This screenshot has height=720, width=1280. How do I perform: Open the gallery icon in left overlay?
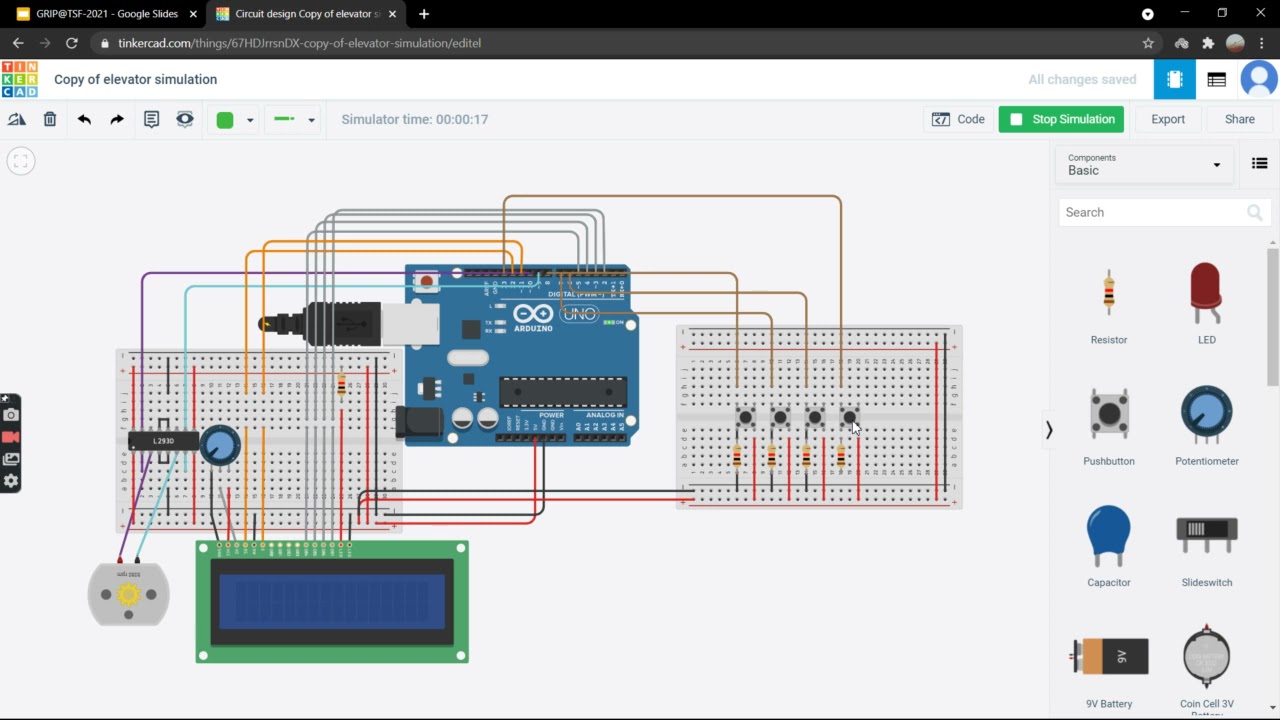pyautogui.click(x=11, y=459)
